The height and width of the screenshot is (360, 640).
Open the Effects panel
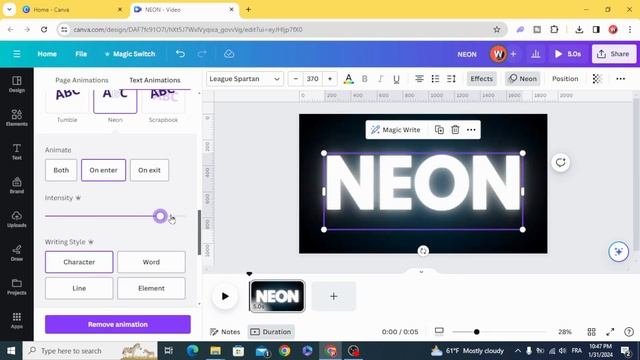[x=481, y=79]
